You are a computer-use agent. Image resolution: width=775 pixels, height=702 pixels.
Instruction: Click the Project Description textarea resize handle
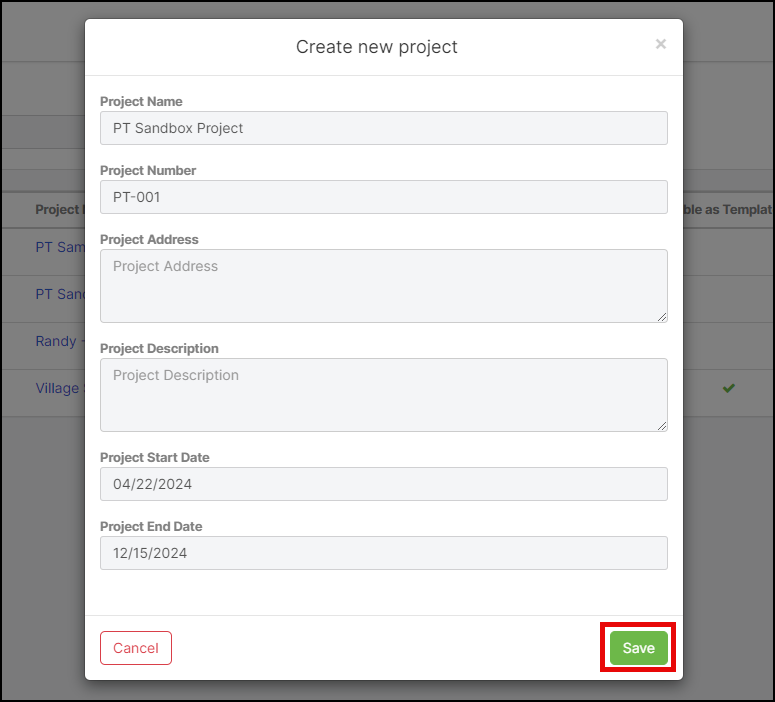(x=662, y=426)
